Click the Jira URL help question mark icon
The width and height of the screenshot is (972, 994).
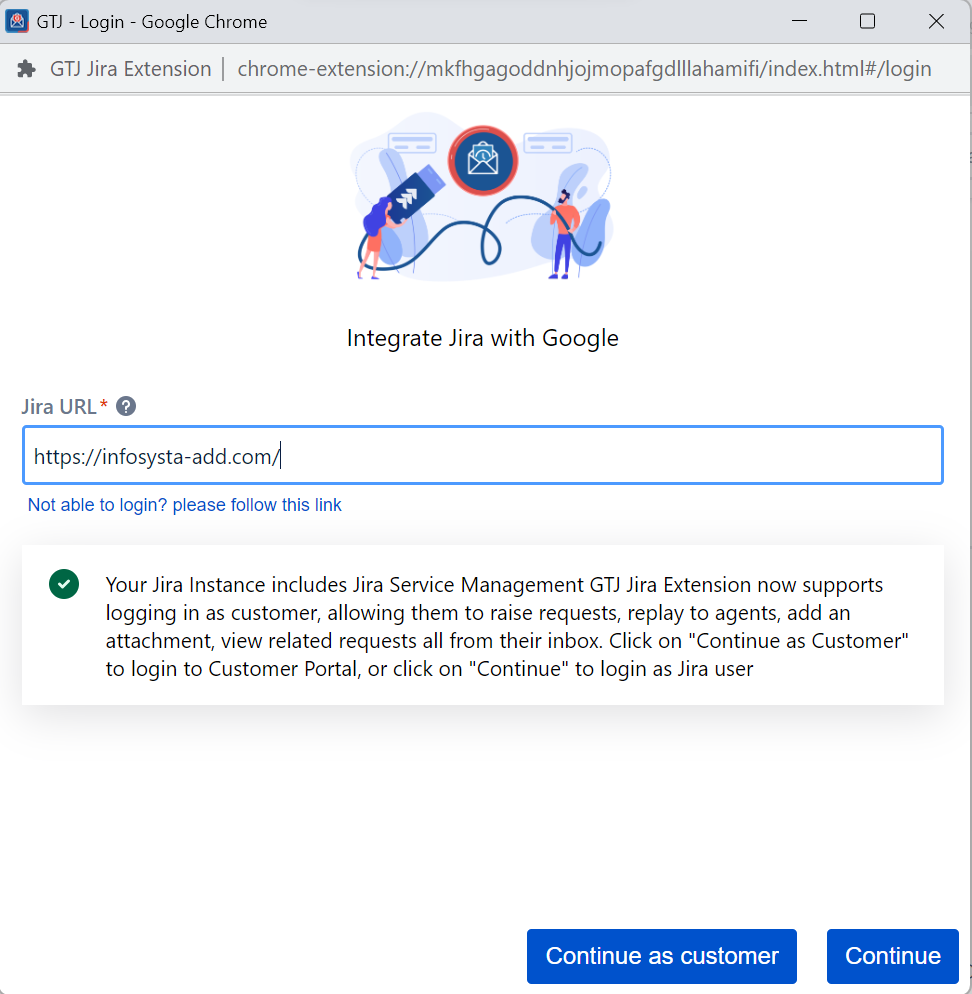(x=126, y=406)
